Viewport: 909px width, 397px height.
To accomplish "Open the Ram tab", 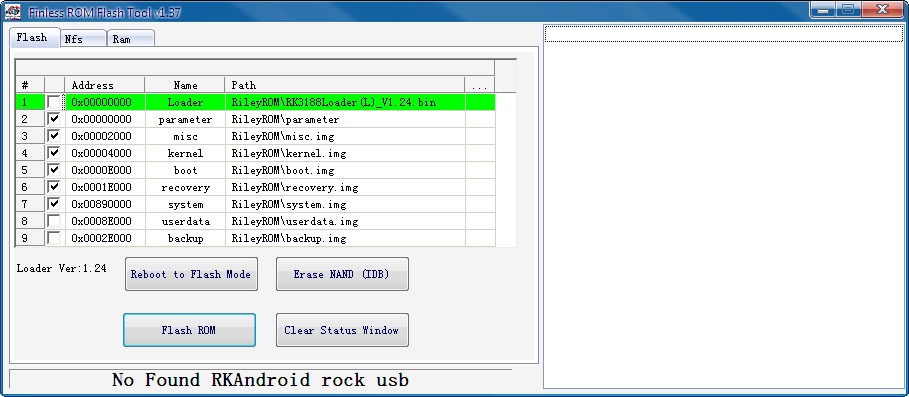I will (131, 39).
